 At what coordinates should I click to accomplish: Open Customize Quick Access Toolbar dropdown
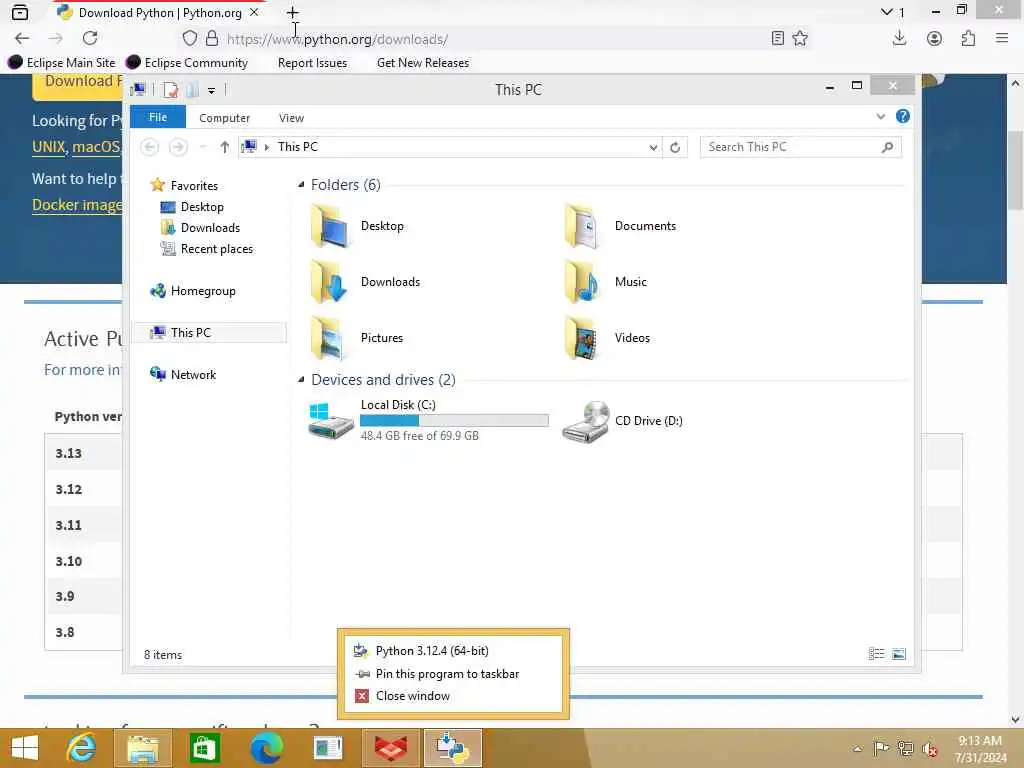pyautogui.click(x=212, y=90)
